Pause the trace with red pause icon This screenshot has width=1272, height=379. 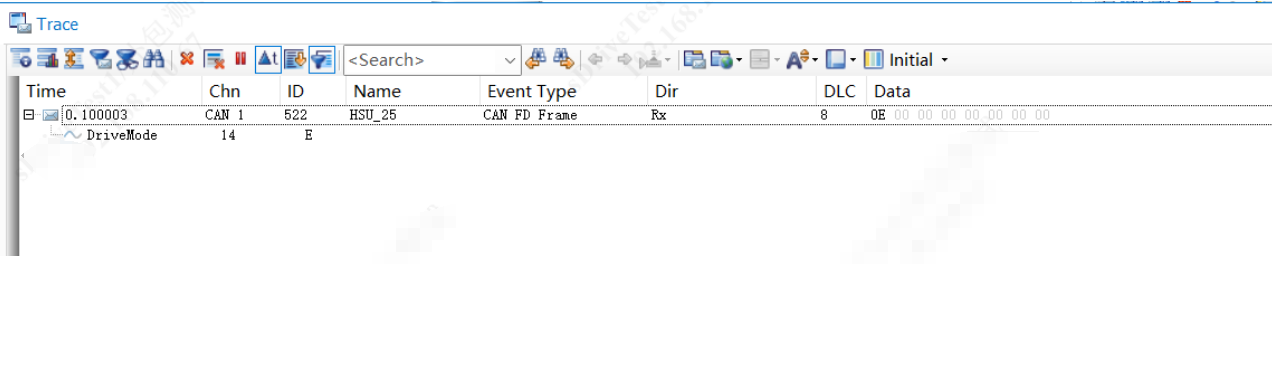240,59
